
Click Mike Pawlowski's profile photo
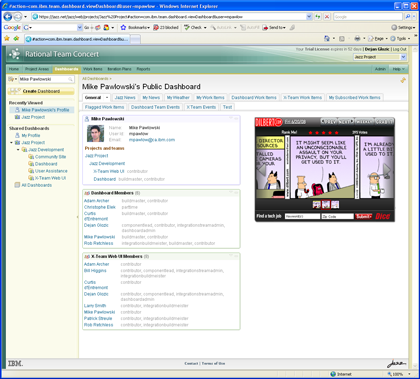coord(95,133)
